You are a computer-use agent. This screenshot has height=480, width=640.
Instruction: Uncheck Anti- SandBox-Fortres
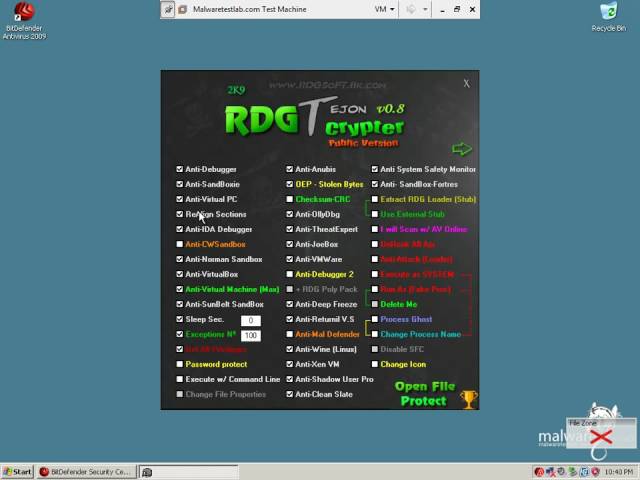(375, 184)
